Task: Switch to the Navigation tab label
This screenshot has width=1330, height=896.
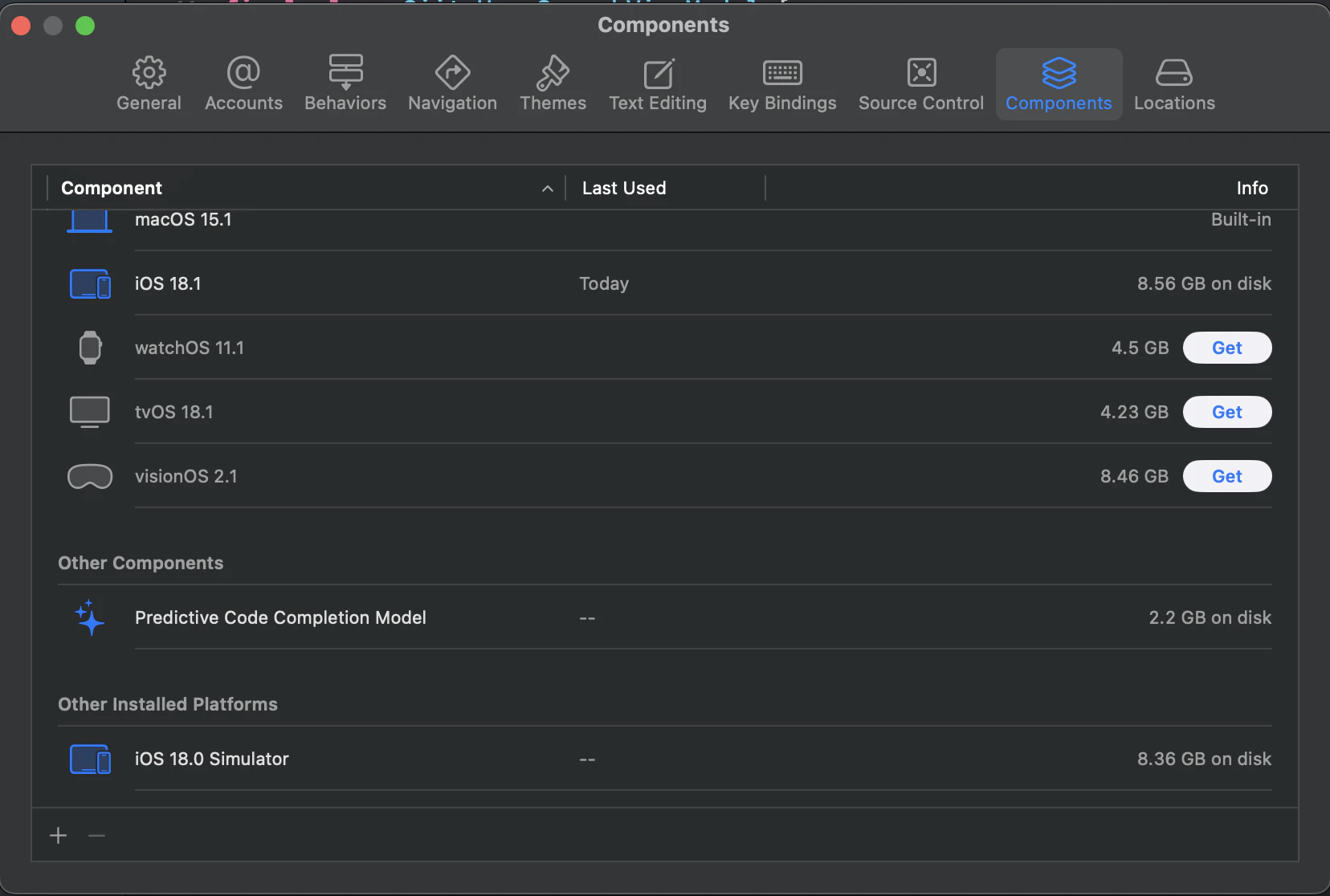Action: click(452, 104)
